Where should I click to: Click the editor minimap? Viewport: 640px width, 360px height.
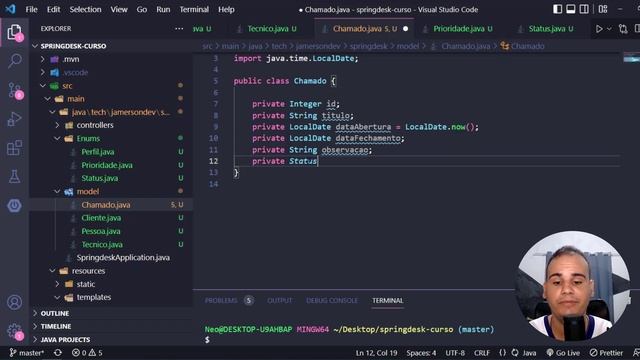pyautogui.click(x=631, y=59)
